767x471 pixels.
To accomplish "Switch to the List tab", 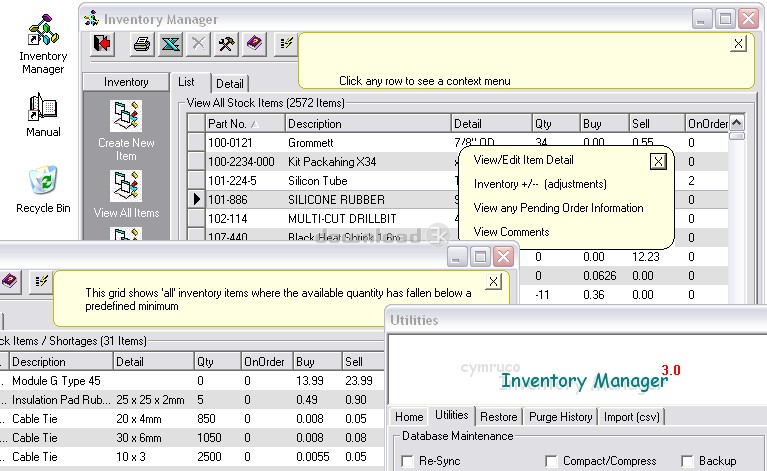I will coord(186,82).
